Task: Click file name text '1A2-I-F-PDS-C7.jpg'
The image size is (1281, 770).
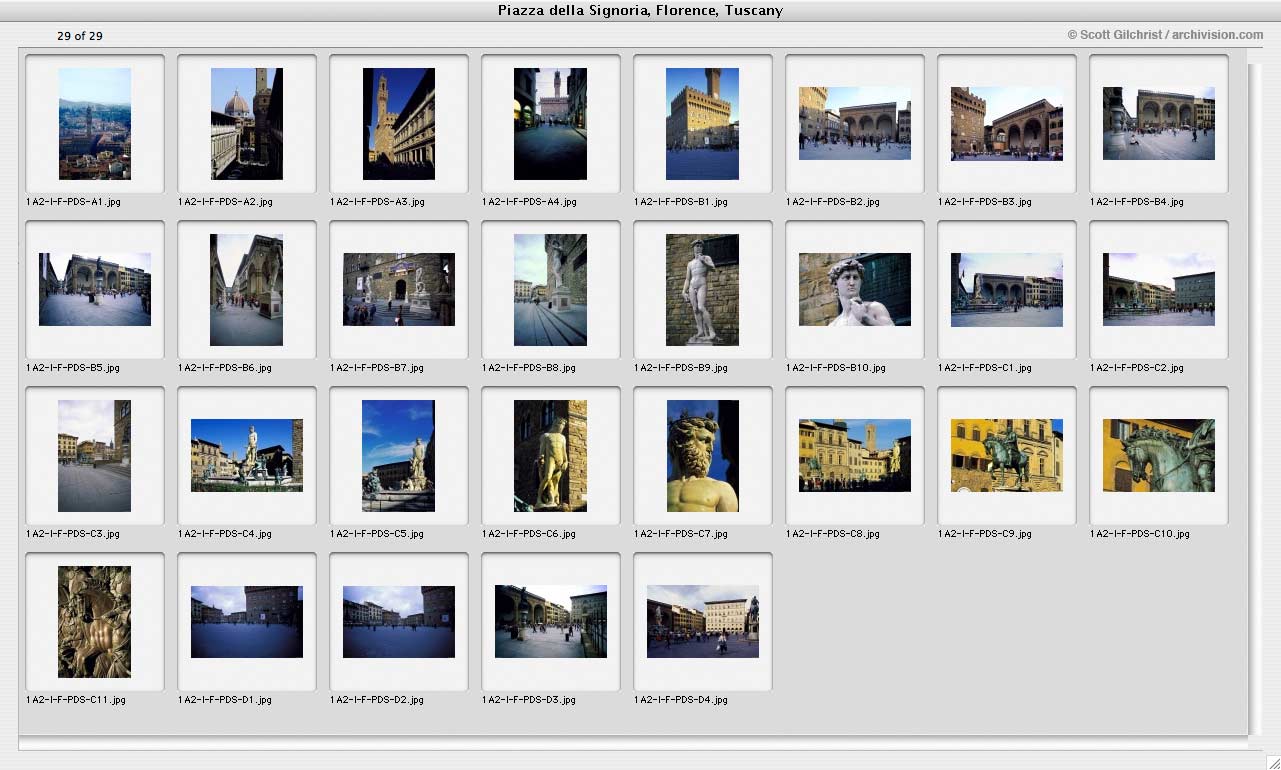Action: click(681, 534)
